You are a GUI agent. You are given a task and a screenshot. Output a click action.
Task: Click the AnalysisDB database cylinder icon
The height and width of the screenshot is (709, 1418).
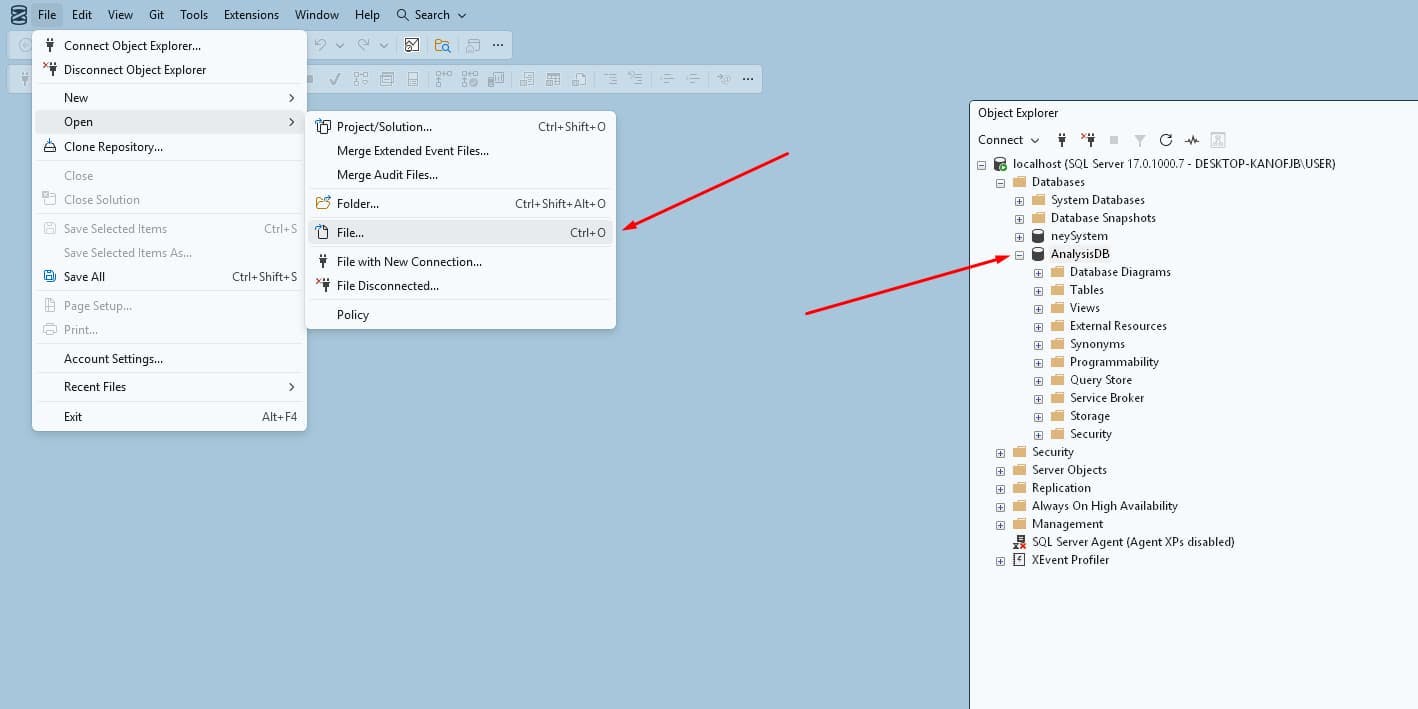coord(1038,254)
